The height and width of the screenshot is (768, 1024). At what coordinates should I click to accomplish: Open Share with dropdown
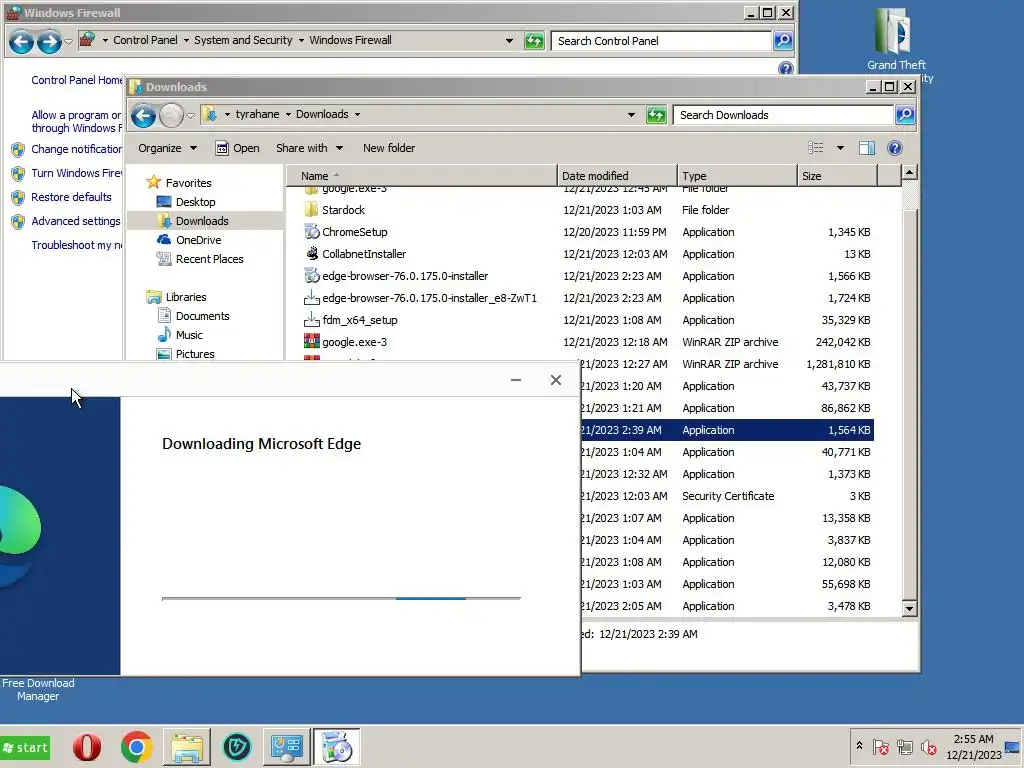(309, 148)
